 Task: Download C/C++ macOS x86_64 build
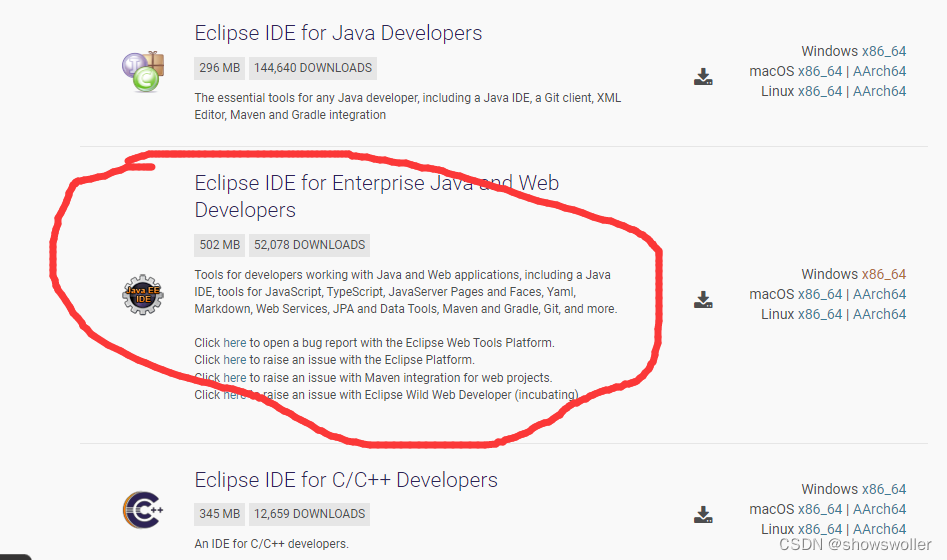pos(820,509)
